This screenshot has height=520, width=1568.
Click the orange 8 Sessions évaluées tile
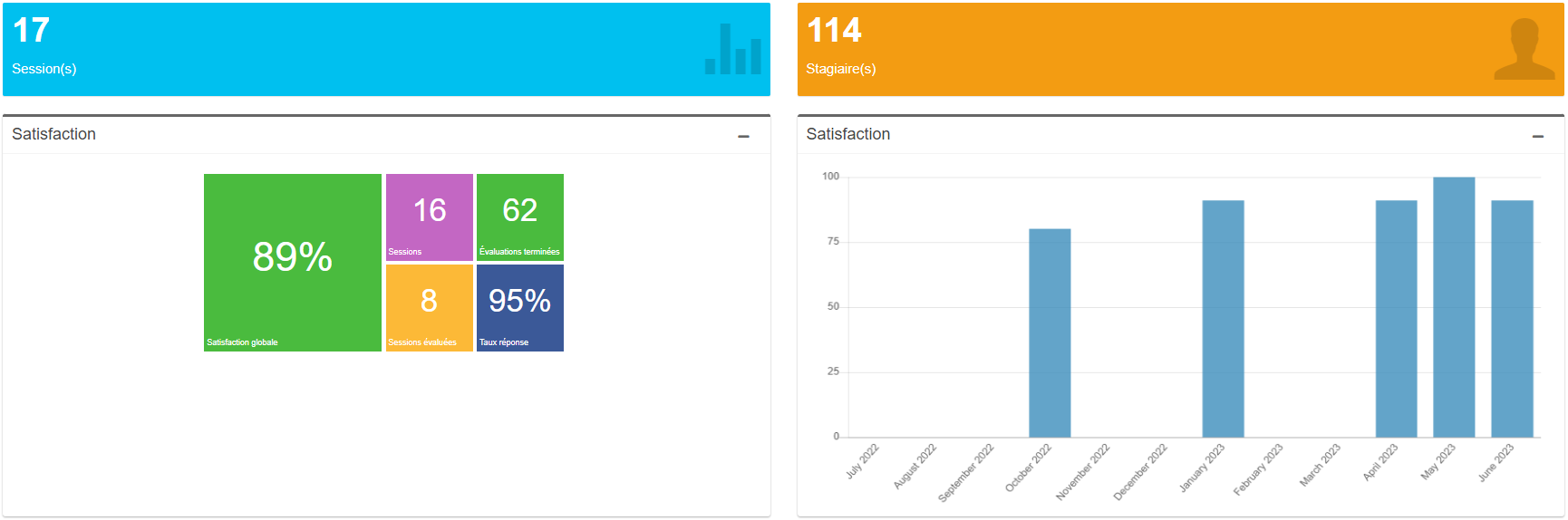click(x=429, y=308)
